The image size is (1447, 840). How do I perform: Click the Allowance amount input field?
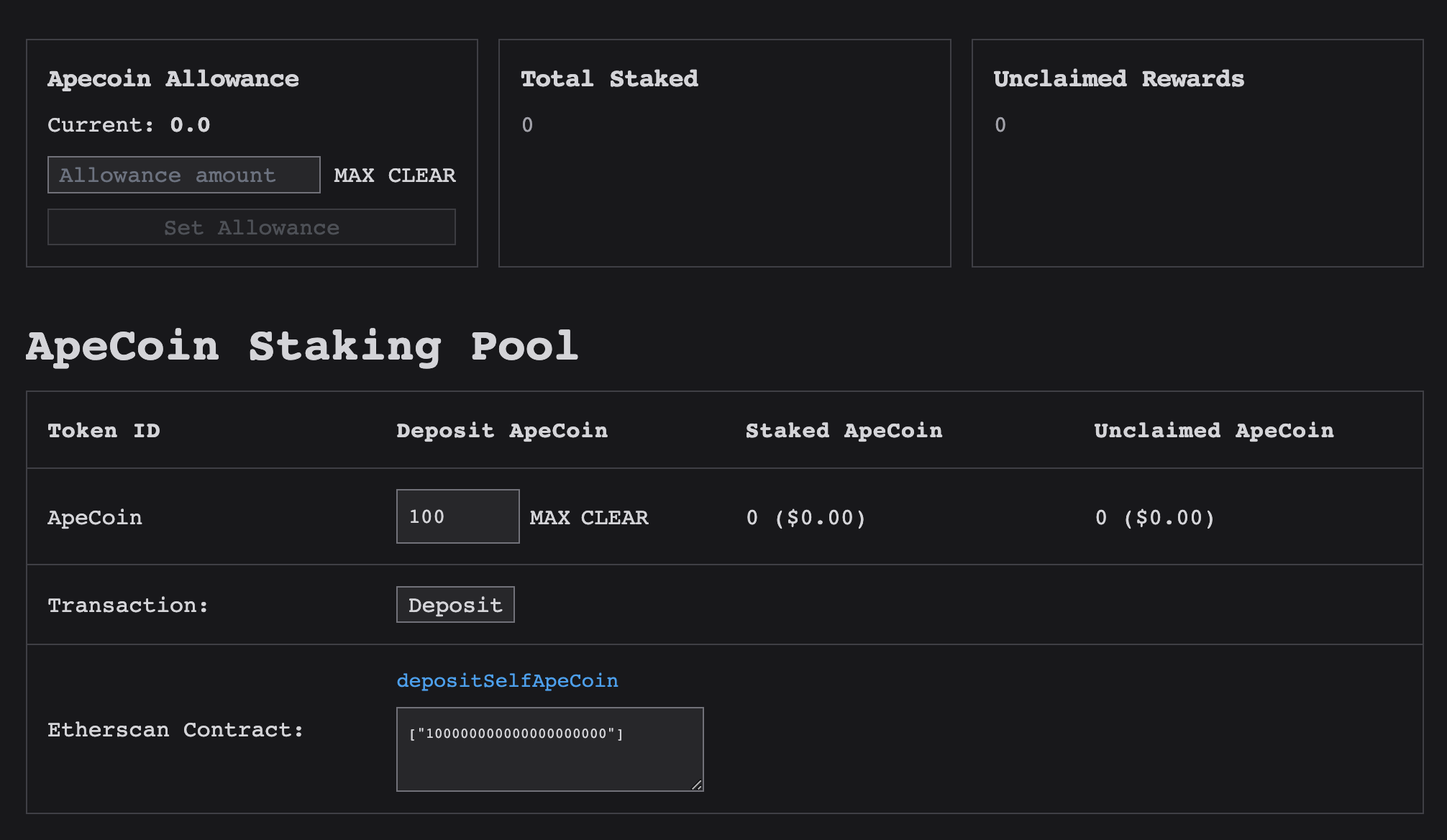(183, 175)
